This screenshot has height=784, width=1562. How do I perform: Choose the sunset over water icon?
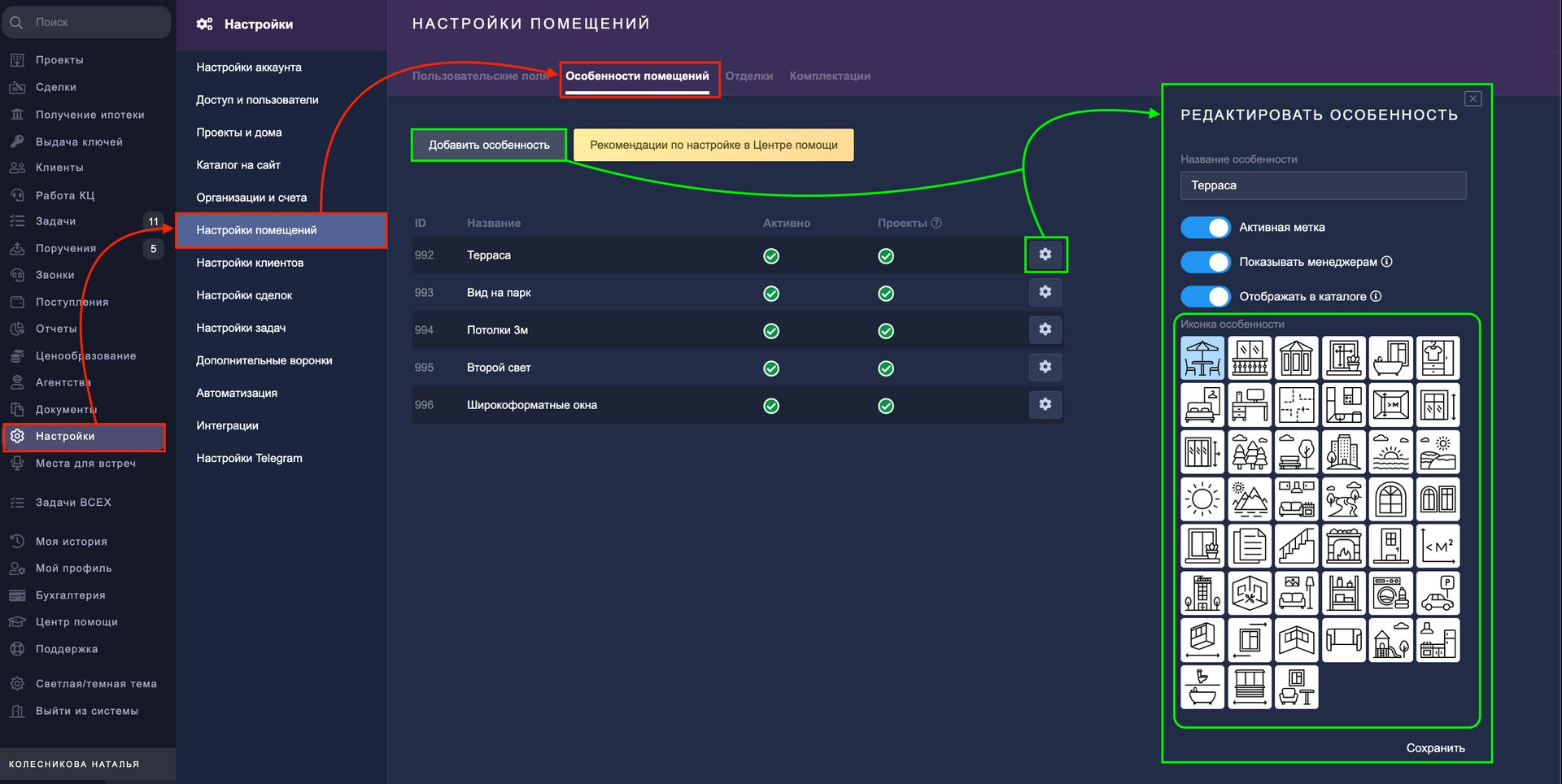click(1391, 452)
